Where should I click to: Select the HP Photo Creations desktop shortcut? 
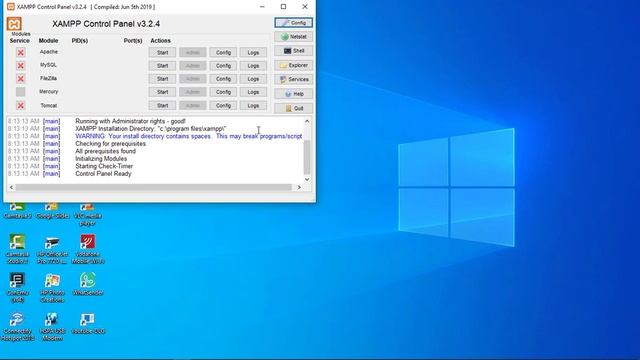click(52, 288)
